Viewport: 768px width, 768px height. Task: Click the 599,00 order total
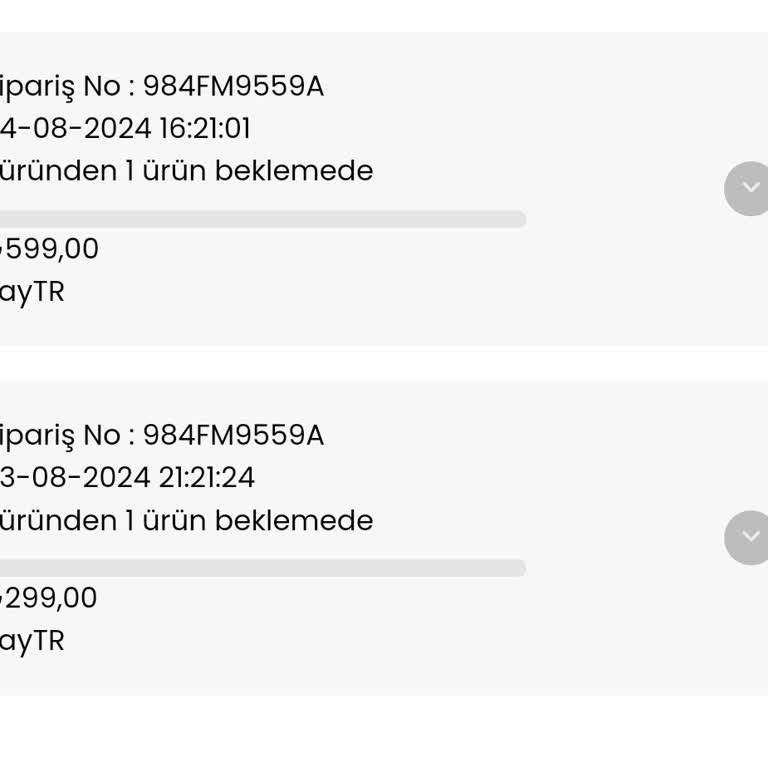coord(50,249)
